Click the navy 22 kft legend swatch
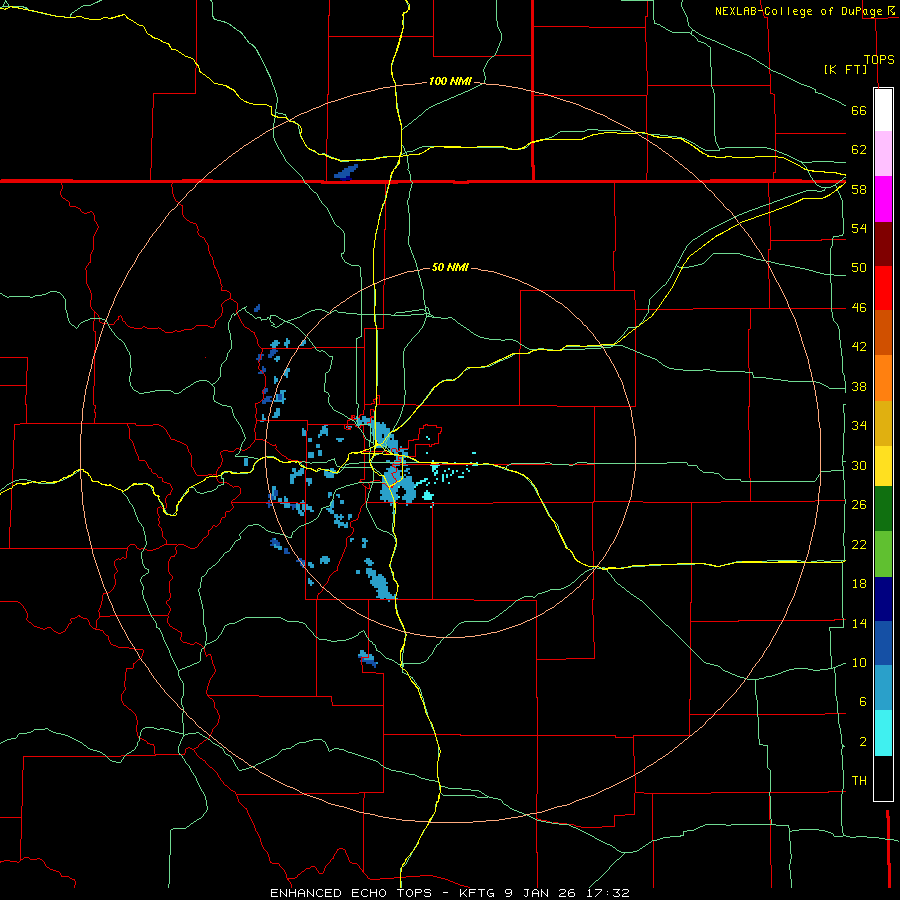This screenshot has height=900, width=900. (x=883, y=599)
